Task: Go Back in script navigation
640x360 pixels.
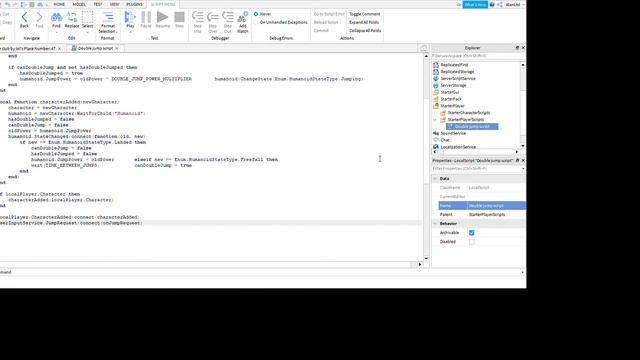Action: [x=24, y=20]
